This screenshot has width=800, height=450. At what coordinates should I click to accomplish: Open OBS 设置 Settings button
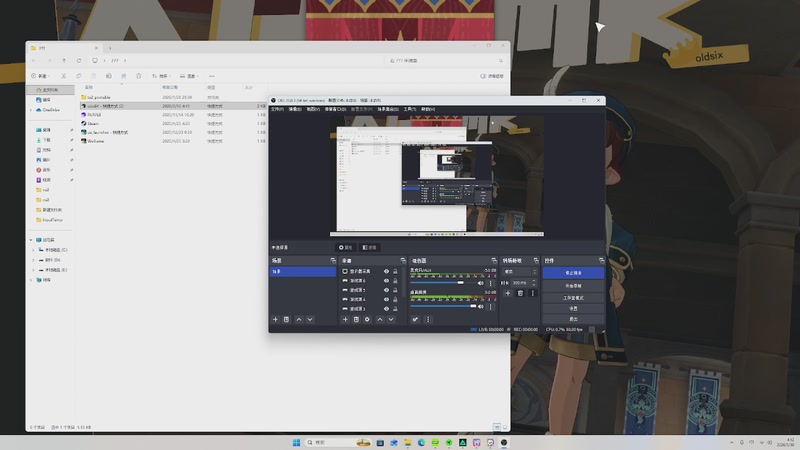click(573, 308)
